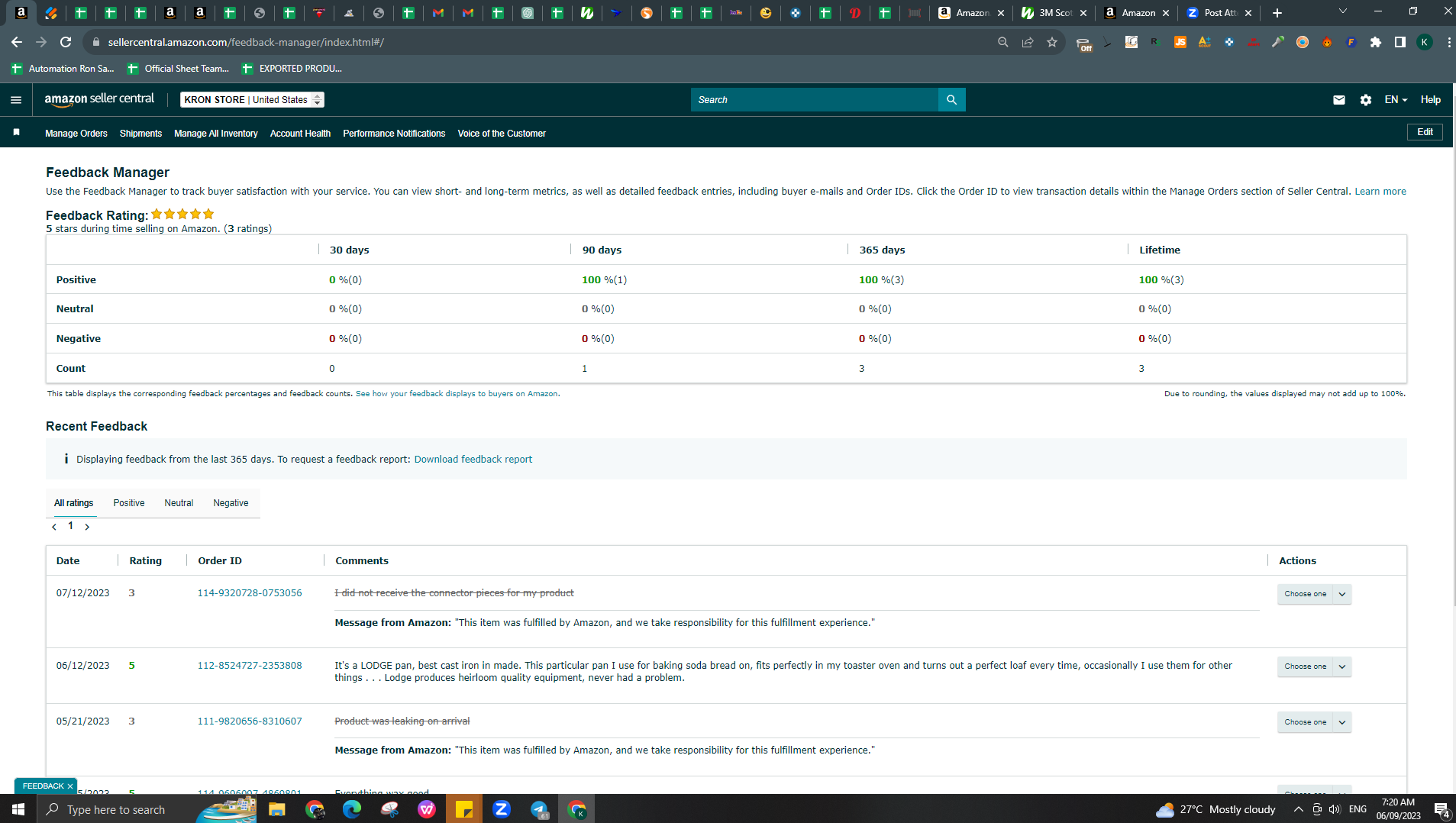Click the Edit button in nav bar

(x=1425, y=132)
